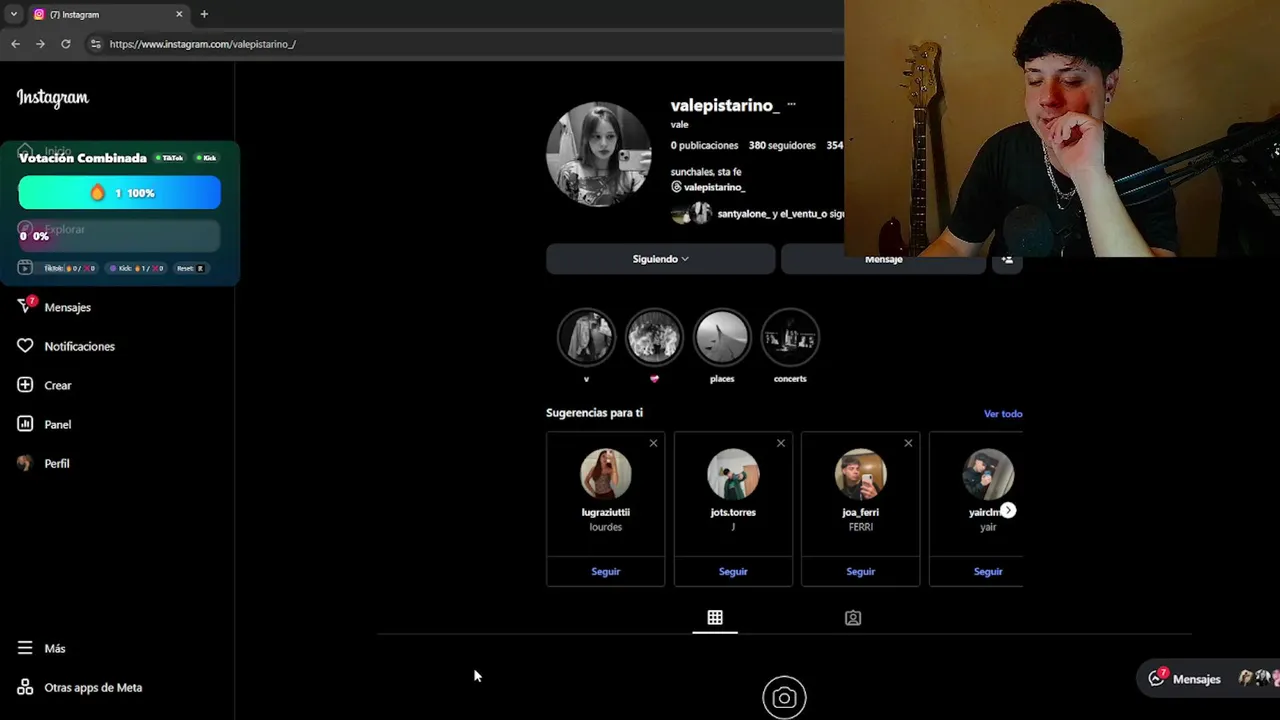This screenshot has width=1280, height=720.
Task: Click the Otras apps de Meta icon
Action: pos(25,687)
